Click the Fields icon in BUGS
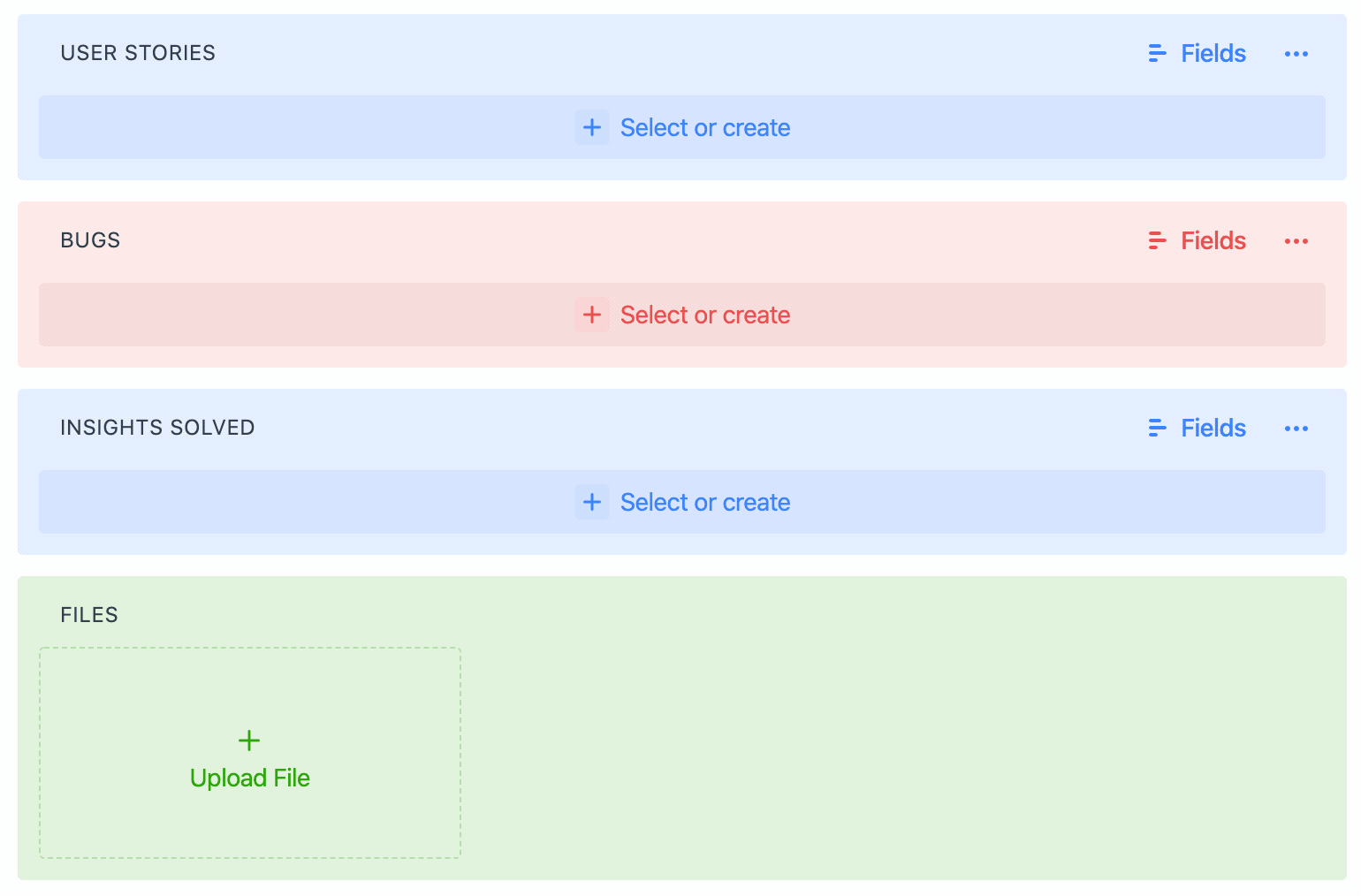 (1156, 240)
